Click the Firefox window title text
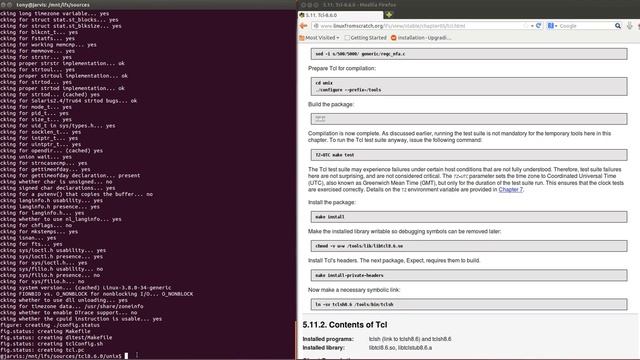The image size is (640, 360). point(359,5)
